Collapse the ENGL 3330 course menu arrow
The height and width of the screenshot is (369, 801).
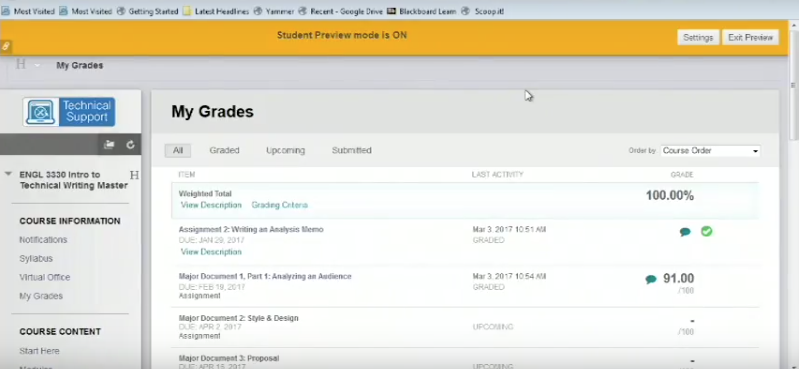click(x=8, y=174)
